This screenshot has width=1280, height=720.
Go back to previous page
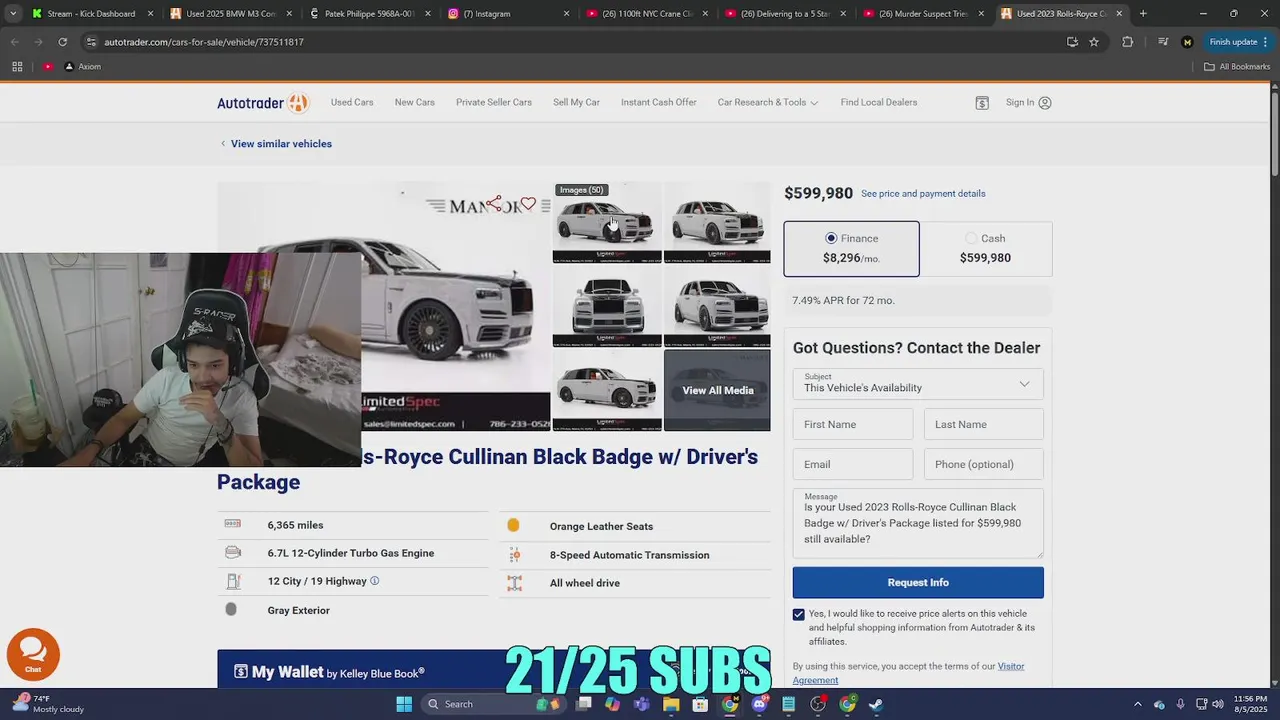14,42
